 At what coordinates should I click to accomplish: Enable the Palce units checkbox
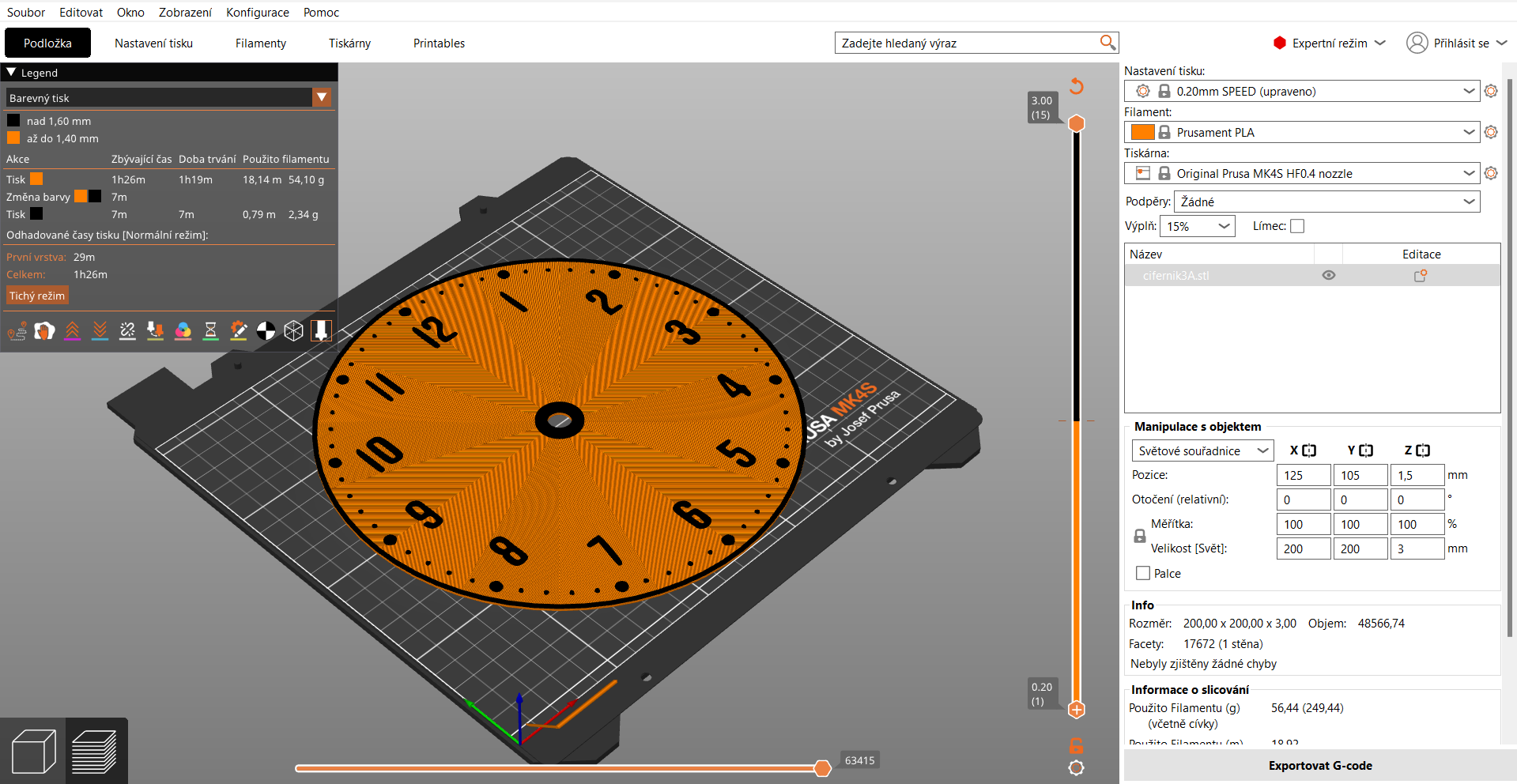pos(1142,573)
